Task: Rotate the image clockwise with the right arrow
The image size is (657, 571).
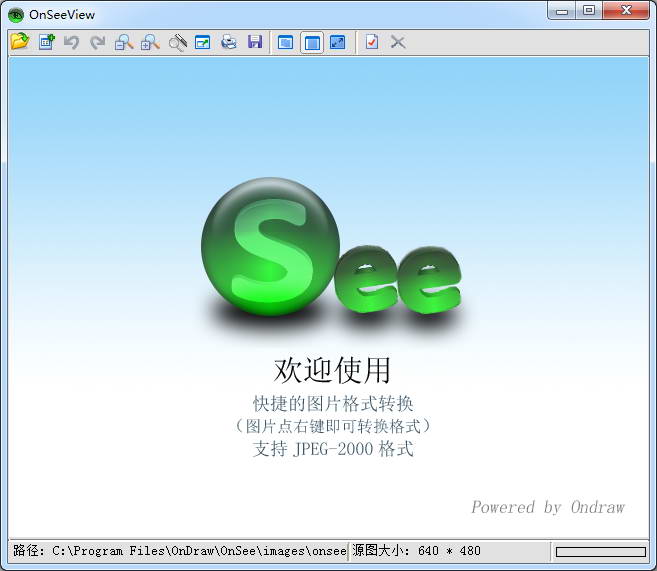Action: click(98, 42)
